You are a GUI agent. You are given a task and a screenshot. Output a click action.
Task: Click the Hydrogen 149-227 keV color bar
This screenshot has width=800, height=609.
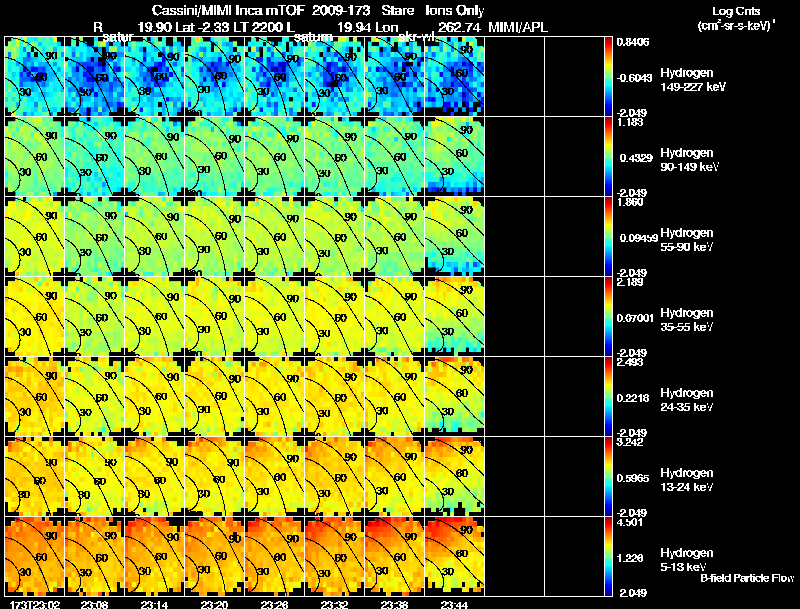point(608,77)
